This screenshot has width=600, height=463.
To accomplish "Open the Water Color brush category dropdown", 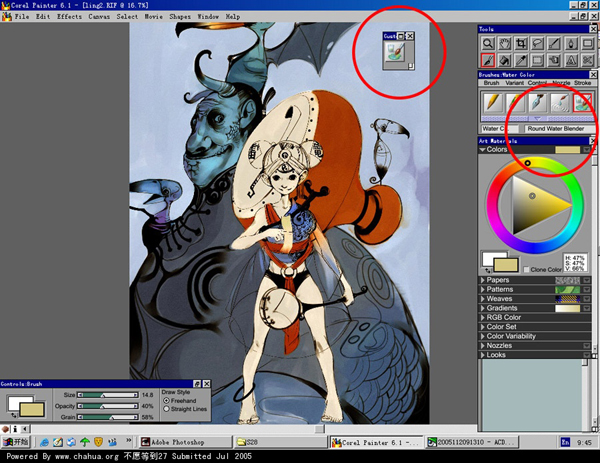I will [x=500, y=129].
